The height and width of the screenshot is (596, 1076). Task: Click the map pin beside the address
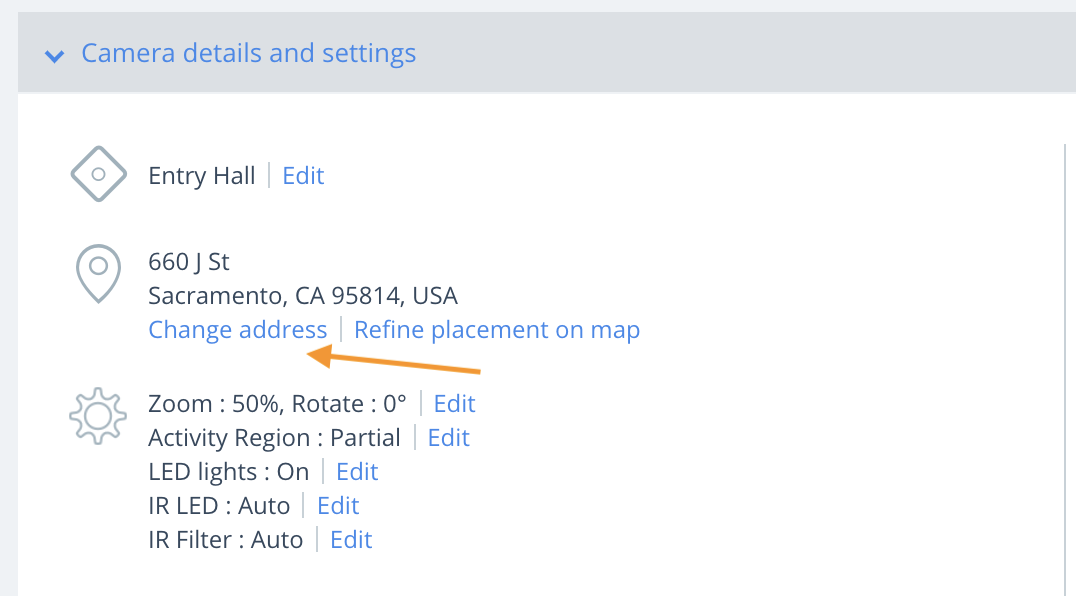[x=97, y=273]
